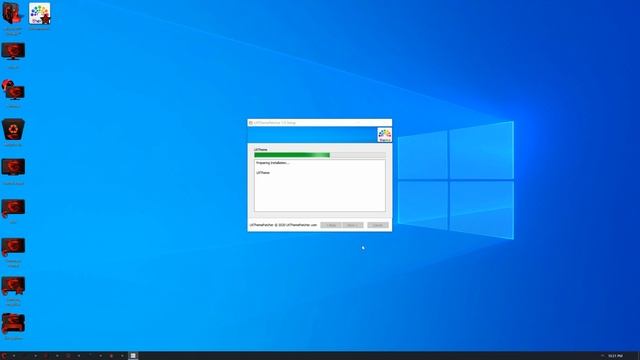This screenshot has height=360, width=640.
Task: Click the green installation progress bar
Action: click(x=320, y=155)
